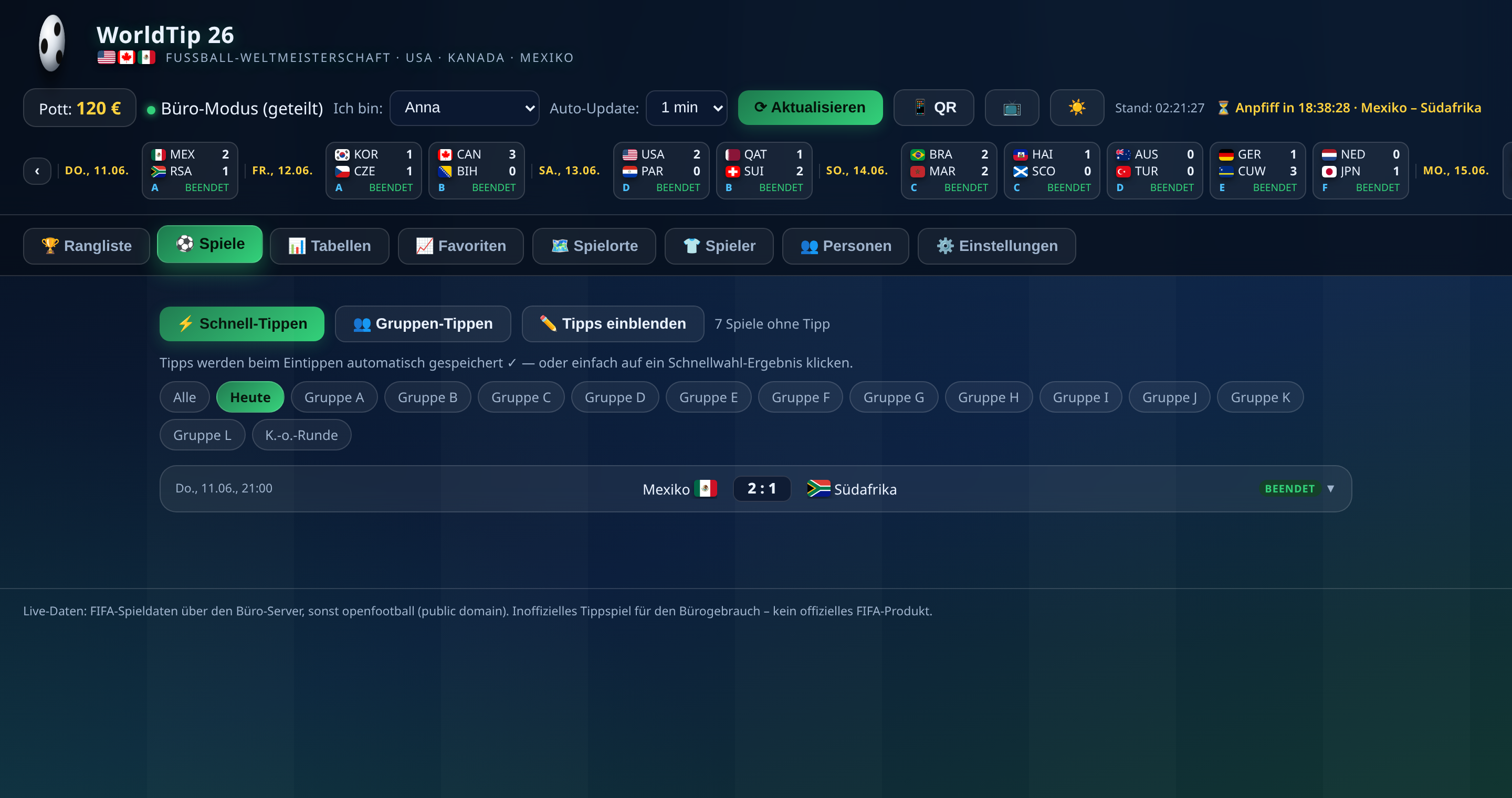Select the QAT vs SUI ticker card

point(764,171)
